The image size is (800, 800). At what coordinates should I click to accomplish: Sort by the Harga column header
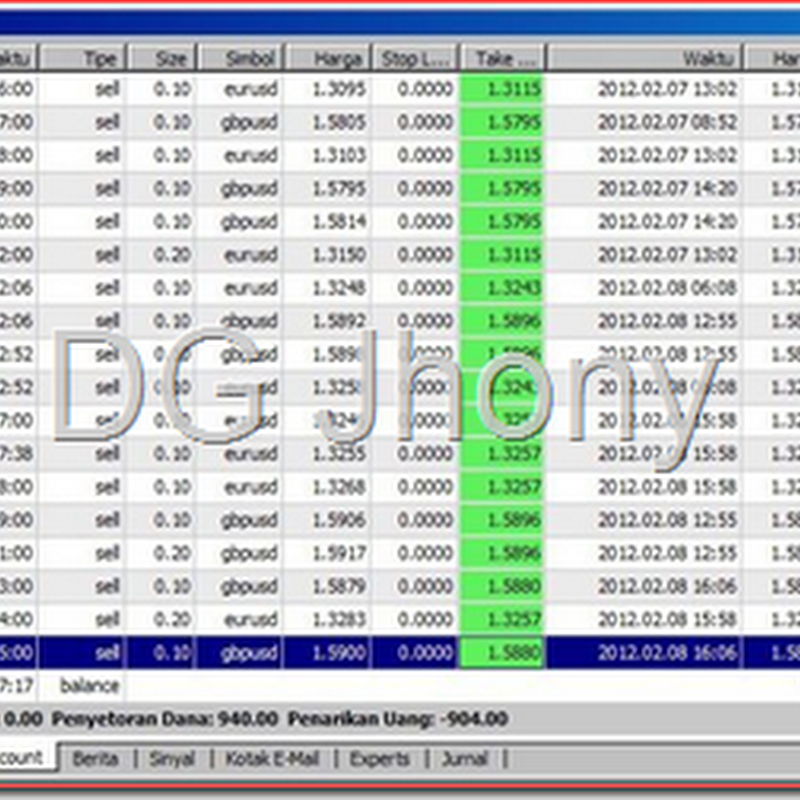(328, 58)
